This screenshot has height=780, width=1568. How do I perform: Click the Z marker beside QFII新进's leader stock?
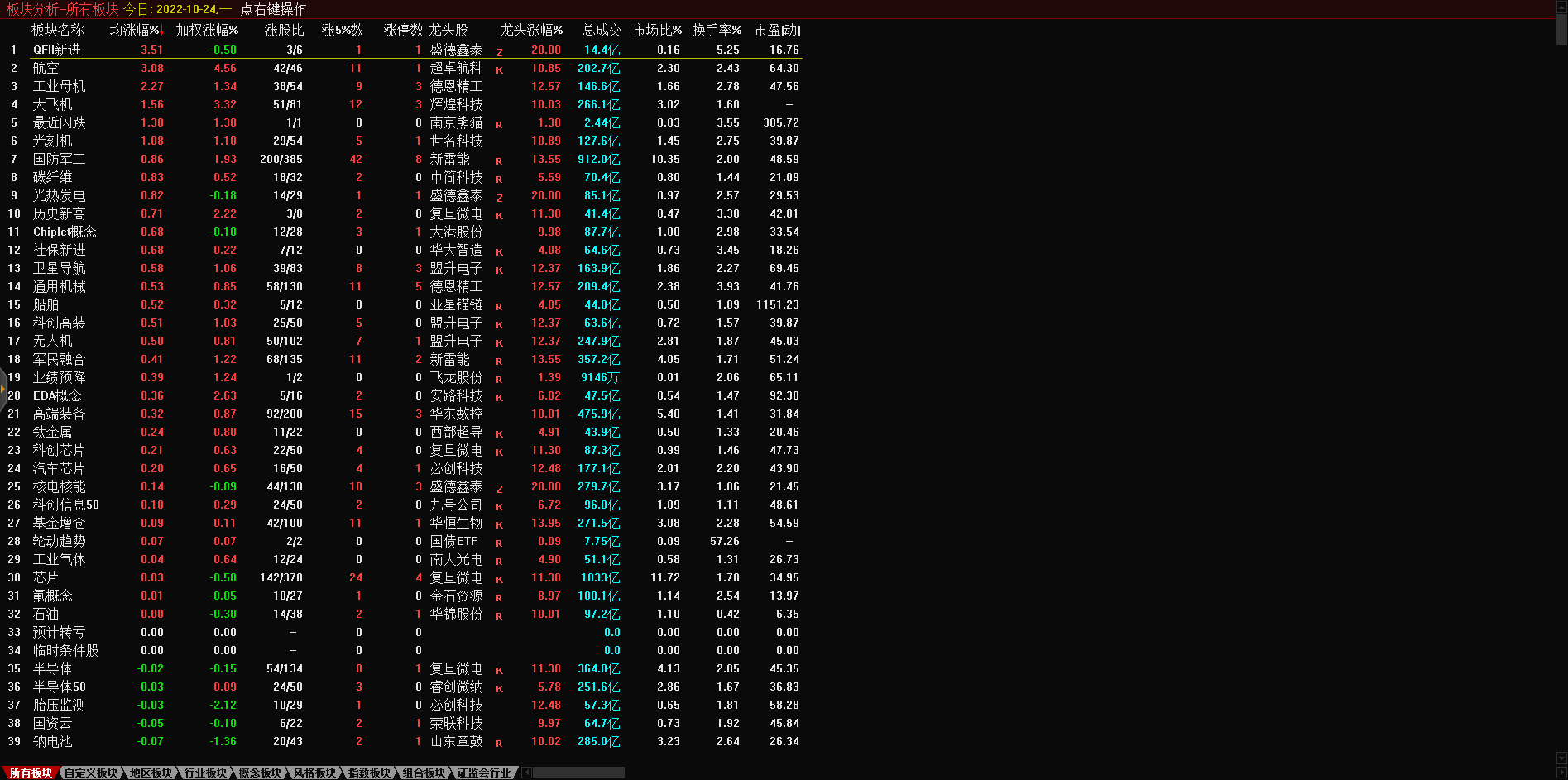[500, 52]
